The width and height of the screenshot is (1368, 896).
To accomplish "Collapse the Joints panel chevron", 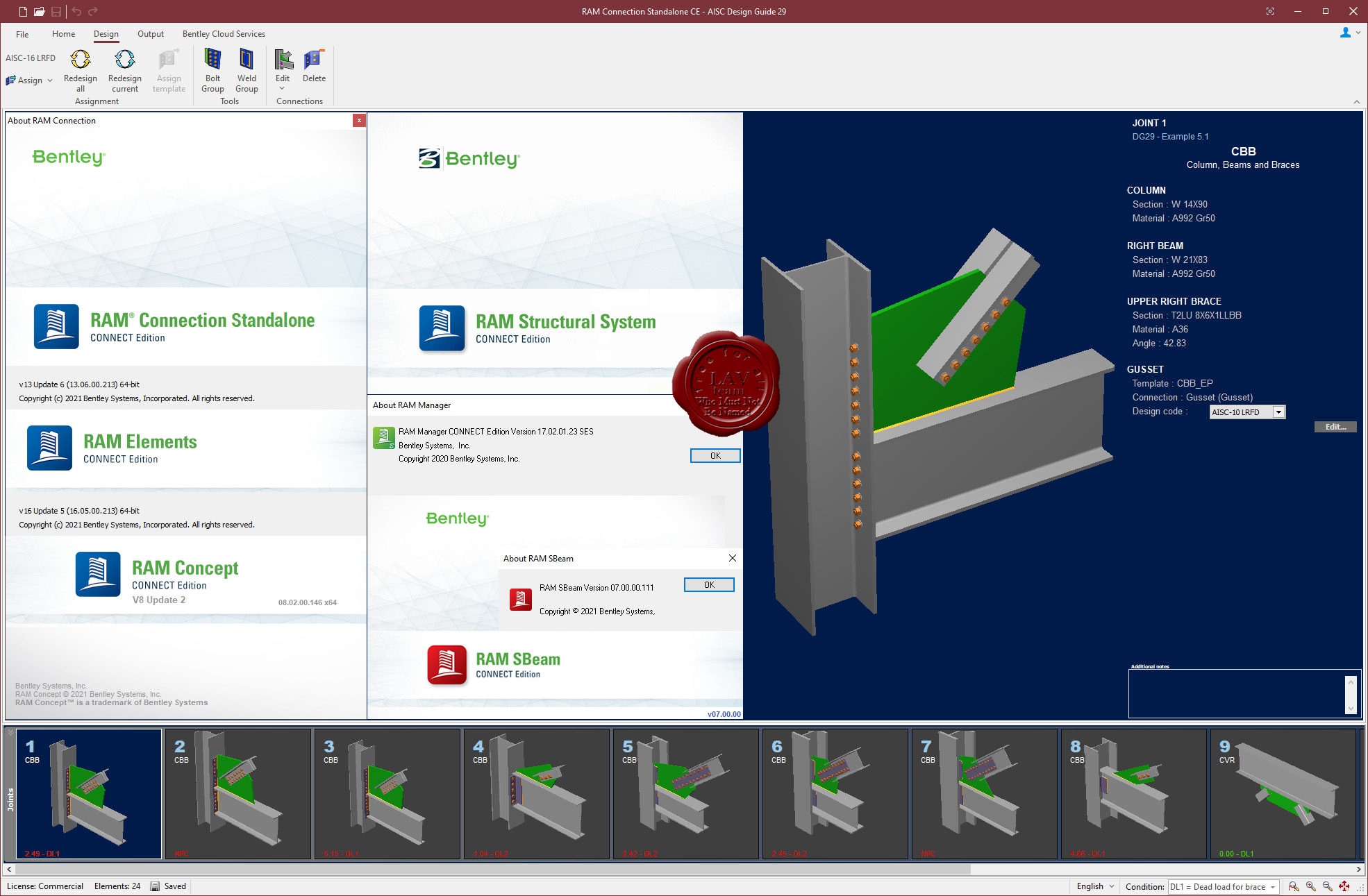I will pyautogui.click(x=10, y=732).
